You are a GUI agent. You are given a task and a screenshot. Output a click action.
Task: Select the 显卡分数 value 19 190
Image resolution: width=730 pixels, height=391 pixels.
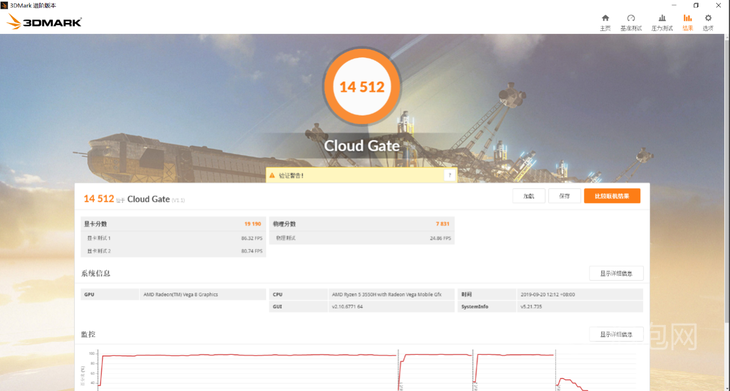252,224
